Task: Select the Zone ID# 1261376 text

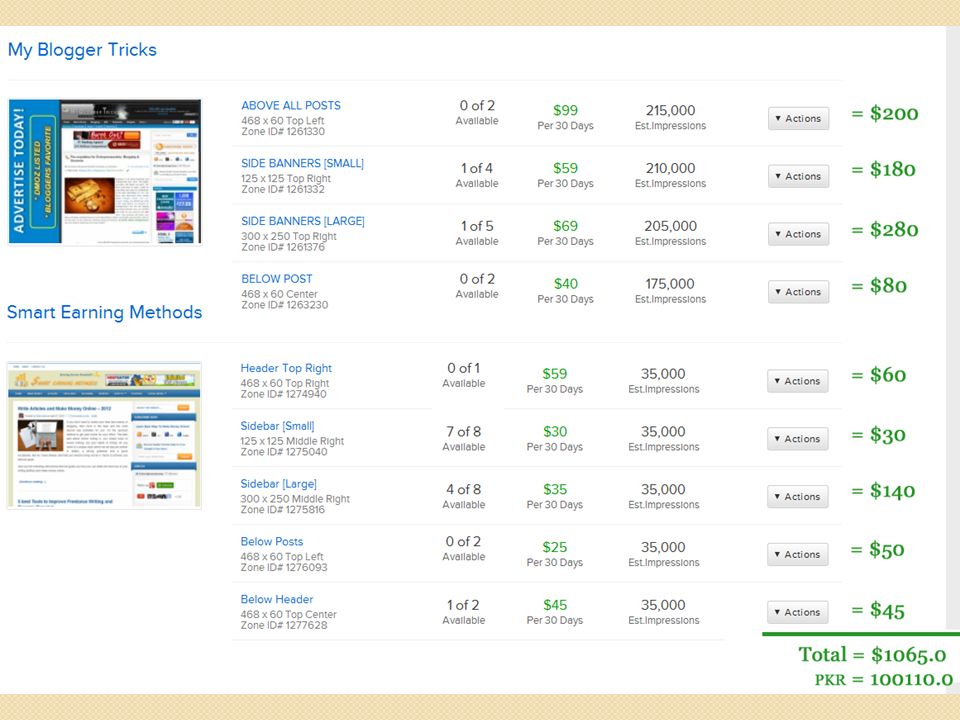Action: (283, 247)
